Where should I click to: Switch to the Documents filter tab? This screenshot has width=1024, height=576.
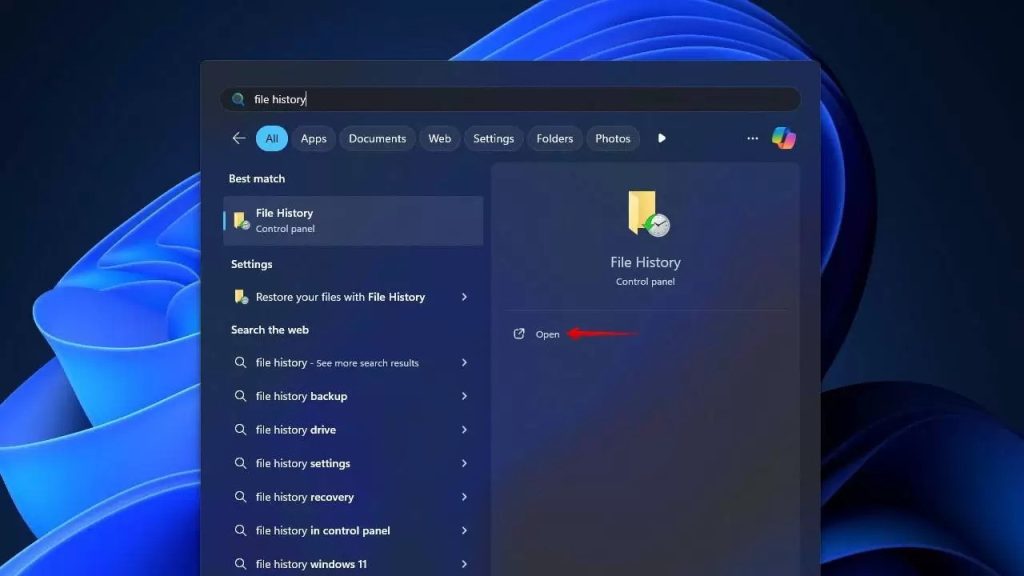pos(377,138)
